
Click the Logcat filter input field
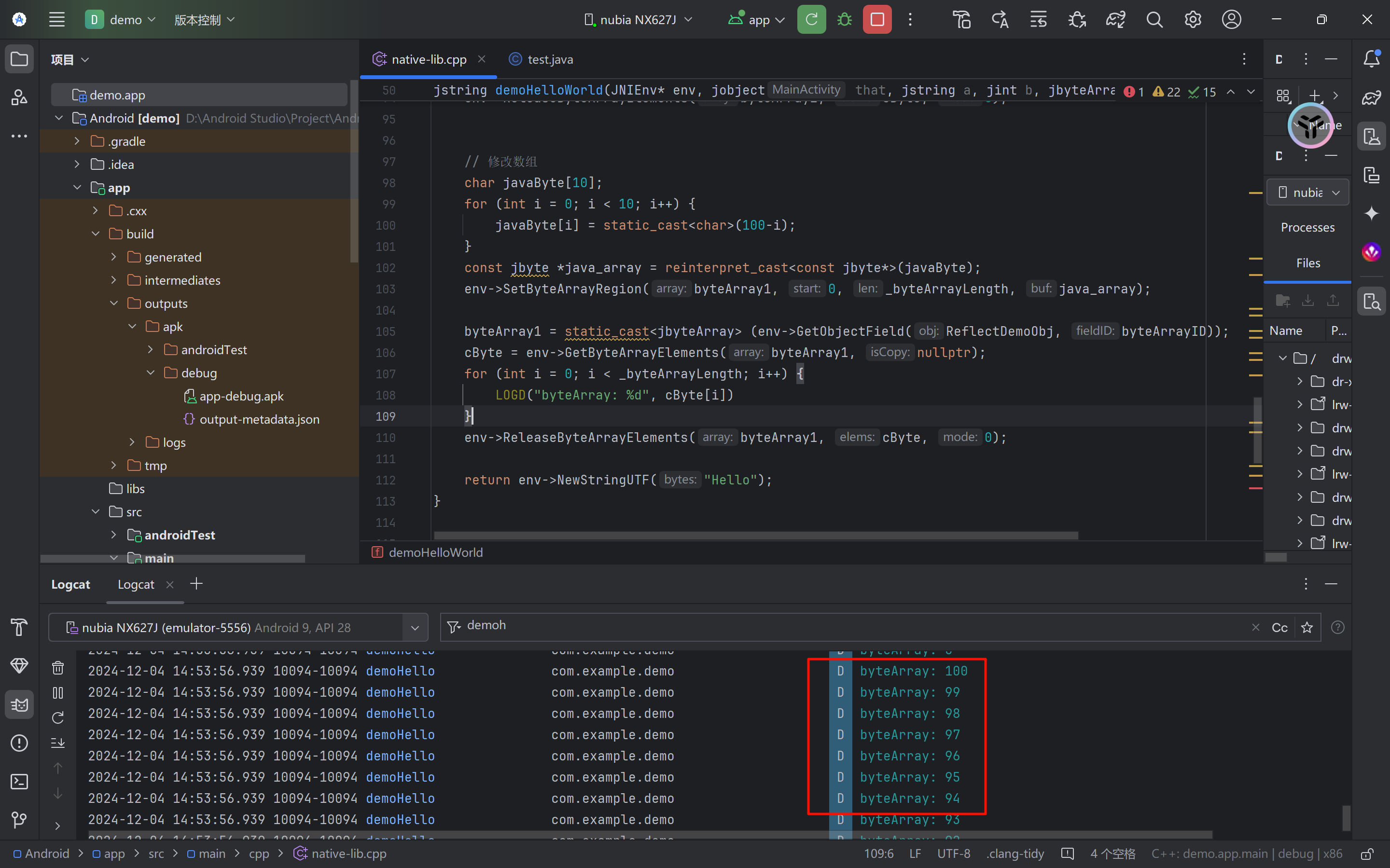tap(850, 626)
